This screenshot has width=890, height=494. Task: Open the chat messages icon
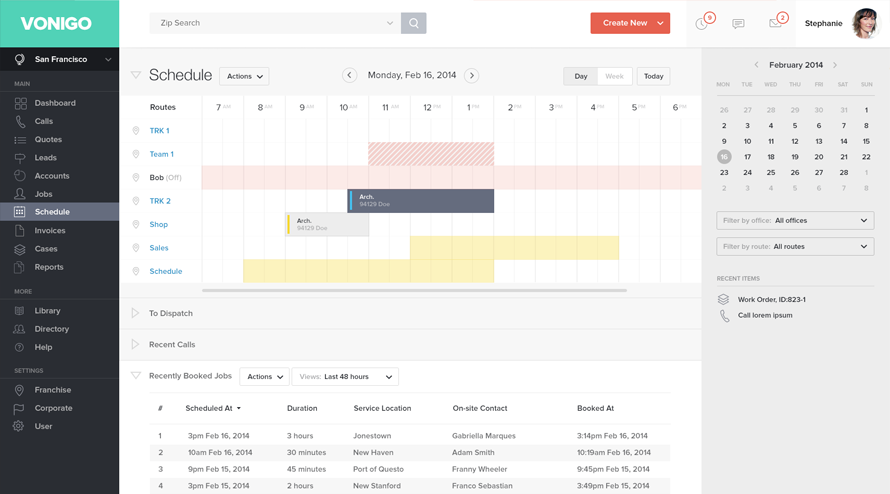point(738,23)
